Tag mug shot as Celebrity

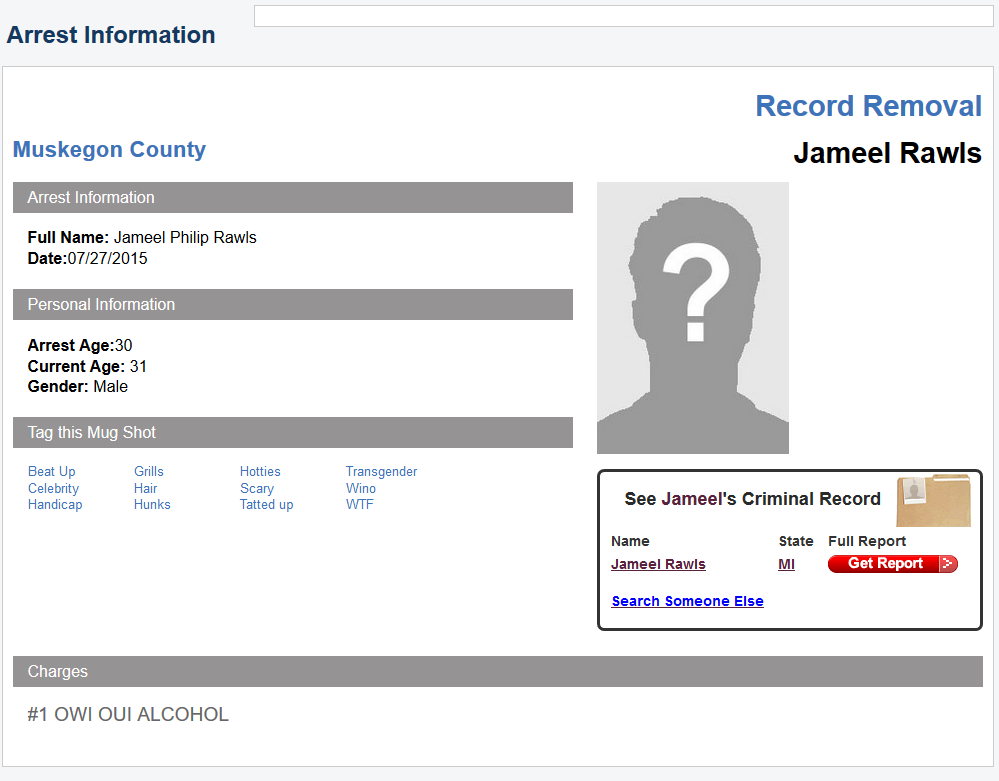[54, 489]
